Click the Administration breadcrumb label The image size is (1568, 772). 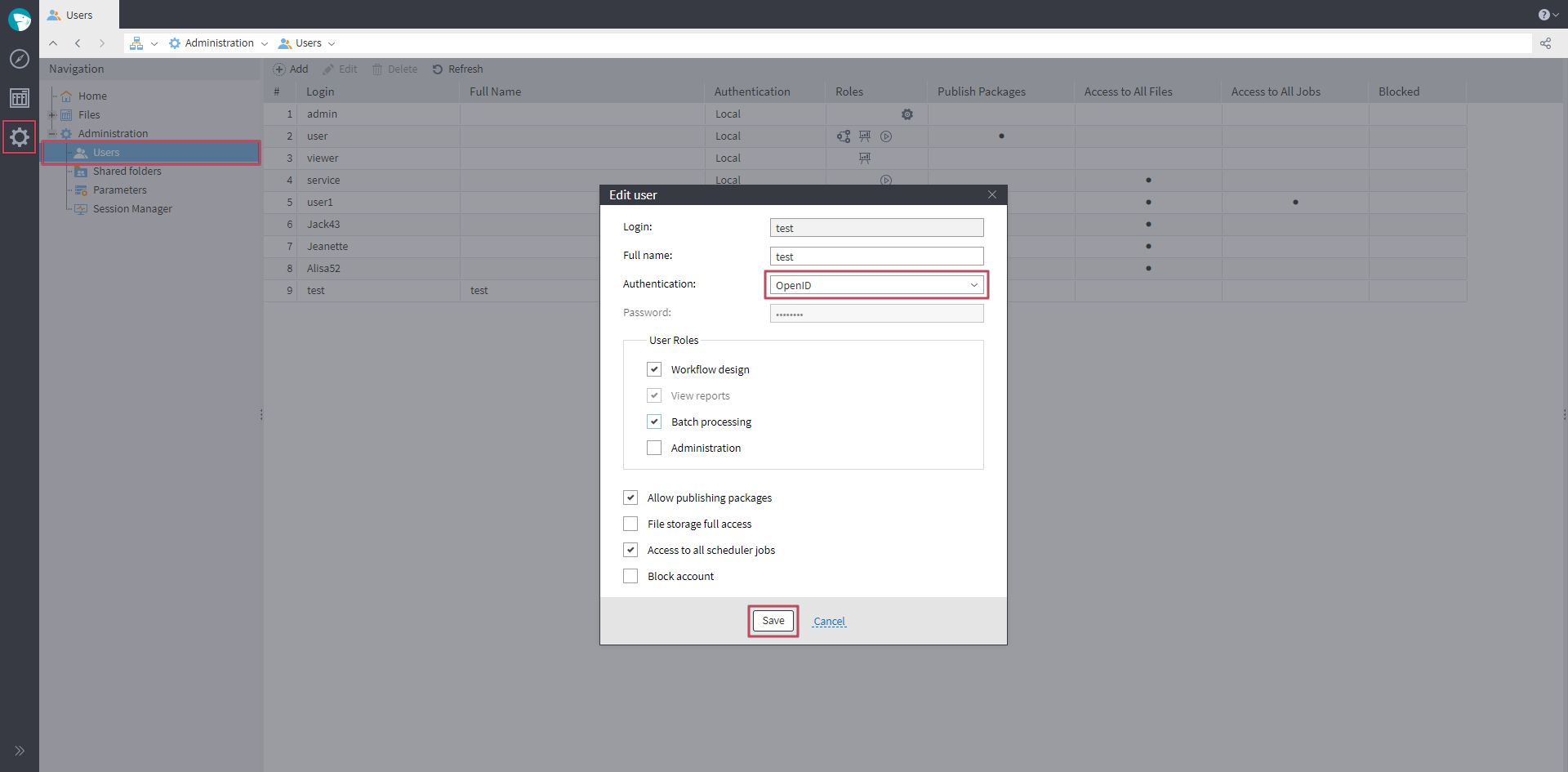tap(219, 43)
